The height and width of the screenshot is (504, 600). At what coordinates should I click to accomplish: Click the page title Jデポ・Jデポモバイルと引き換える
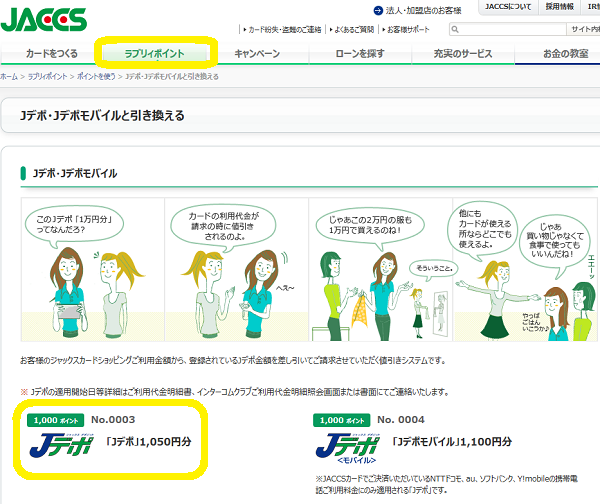pos(102,116)
